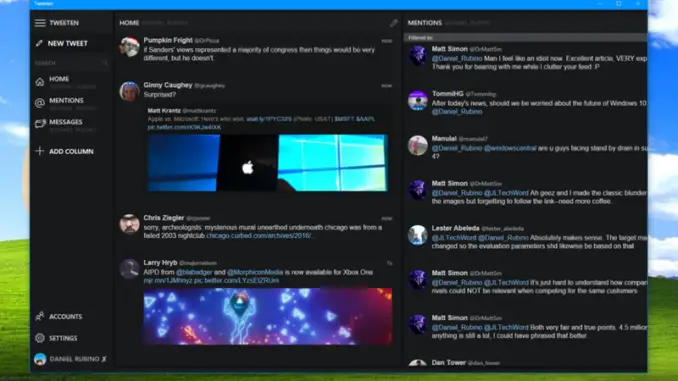Click Lester Abeleda username in Mentions
678x381 pixels.
(455, 228)
